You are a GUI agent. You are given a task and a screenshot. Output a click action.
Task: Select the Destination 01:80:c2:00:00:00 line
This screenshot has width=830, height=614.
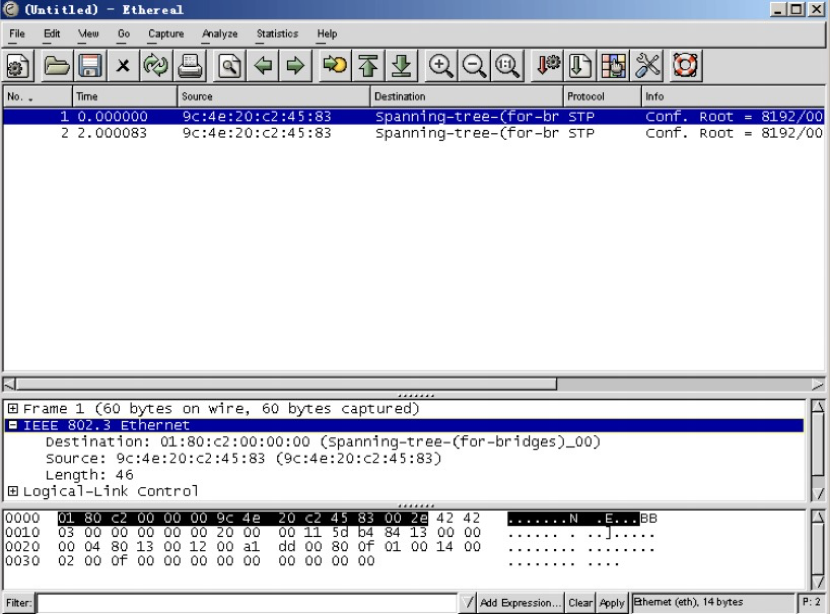(x=323, y=441)
